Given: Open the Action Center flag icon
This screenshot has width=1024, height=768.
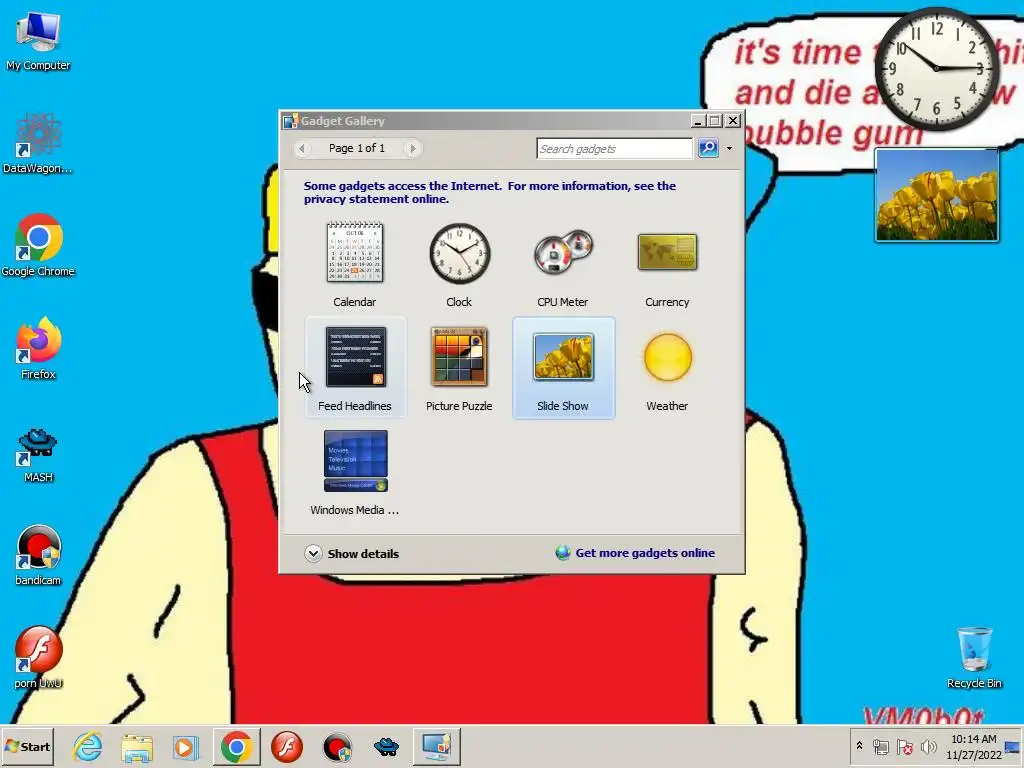Looking at the screenshot, I should click(x=904, y=746).
